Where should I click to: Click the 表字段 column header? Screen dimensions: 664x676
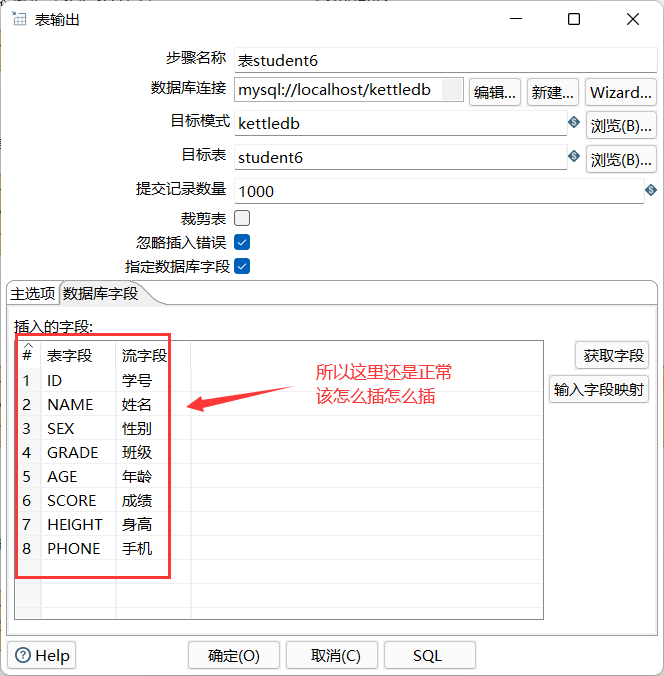click(x=78, y=355)
